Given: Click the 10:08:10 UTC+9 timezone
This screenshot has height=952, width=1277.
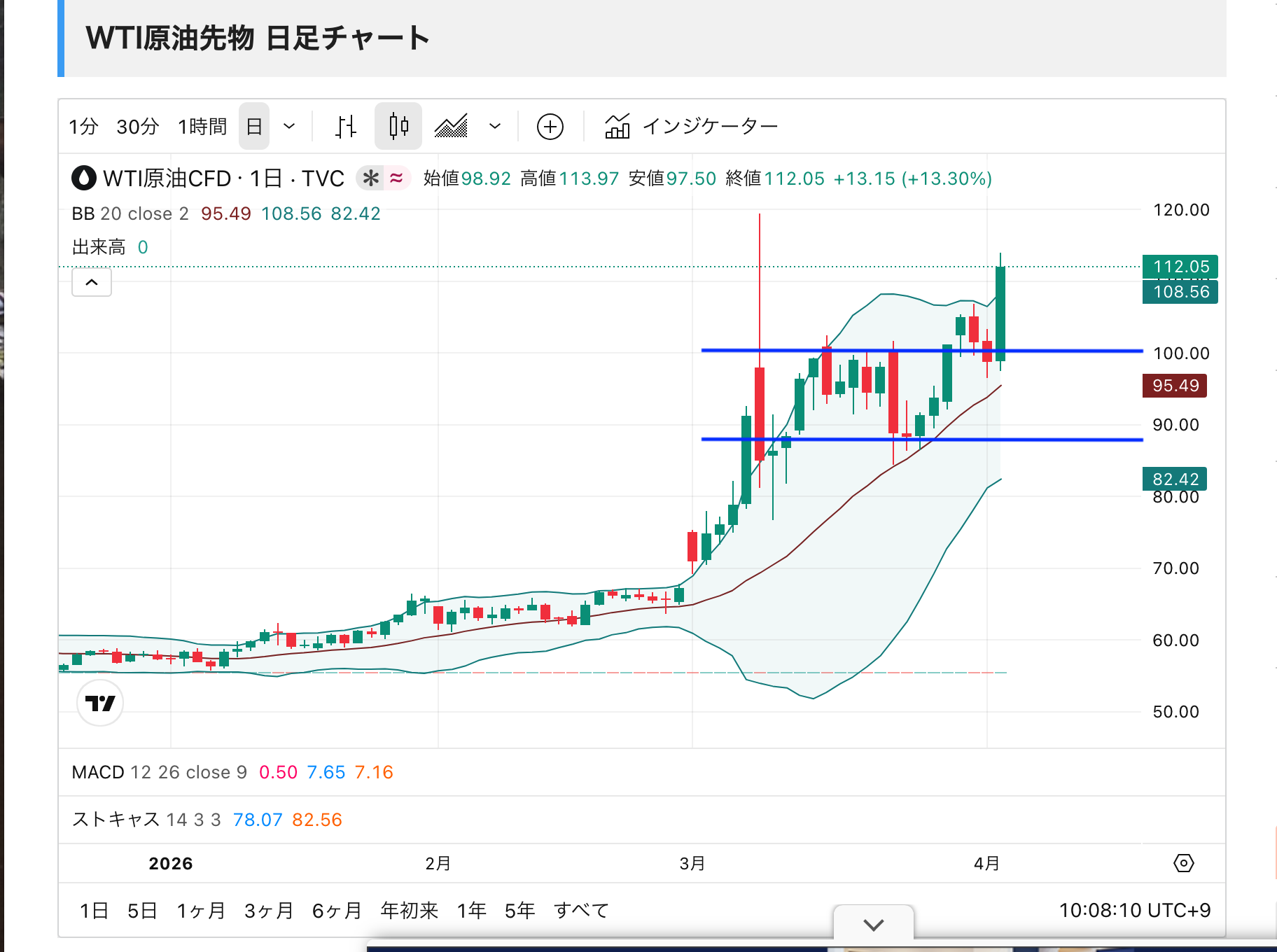Looking at the screenshot, I should 1134,911.
